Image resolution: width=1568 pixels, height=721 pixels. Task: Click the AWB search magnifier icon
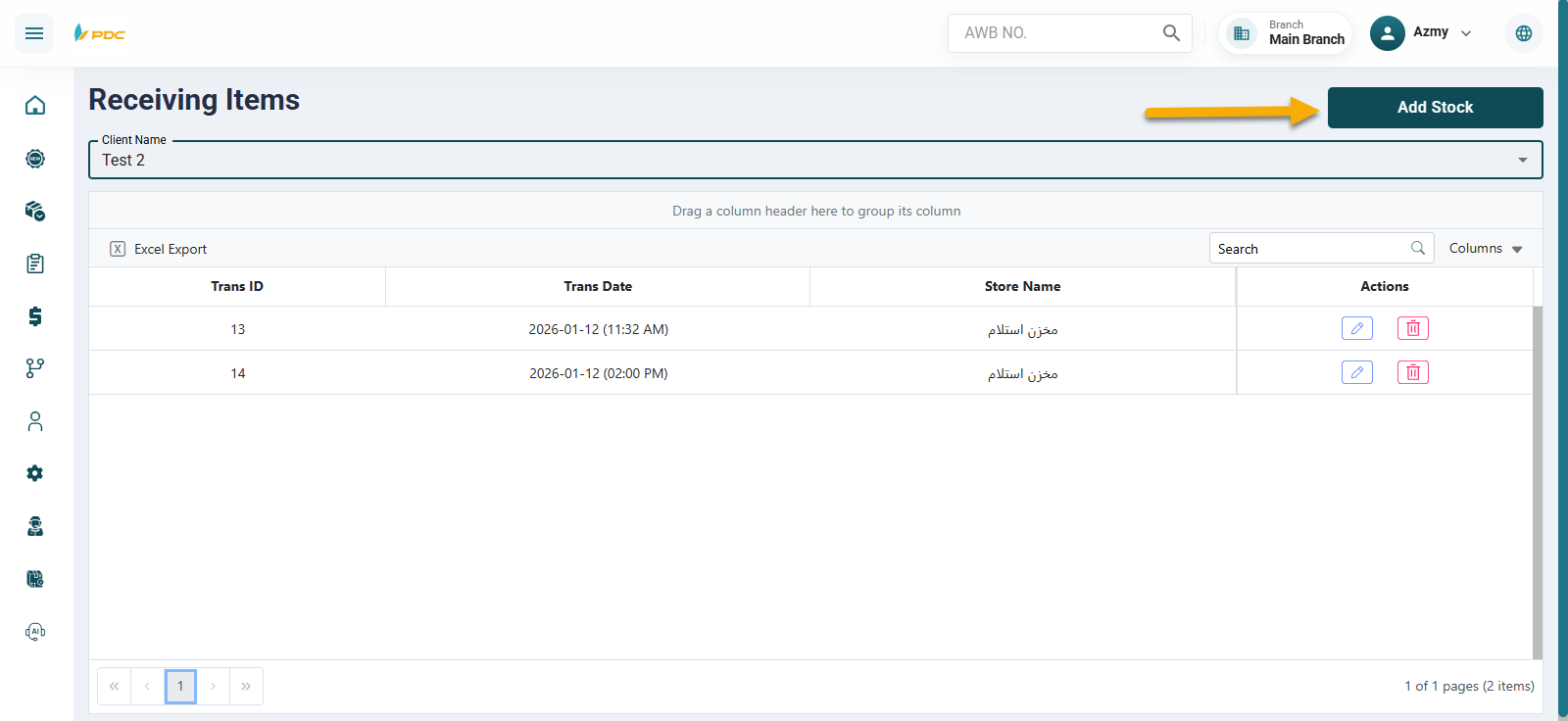point(1171,33)
